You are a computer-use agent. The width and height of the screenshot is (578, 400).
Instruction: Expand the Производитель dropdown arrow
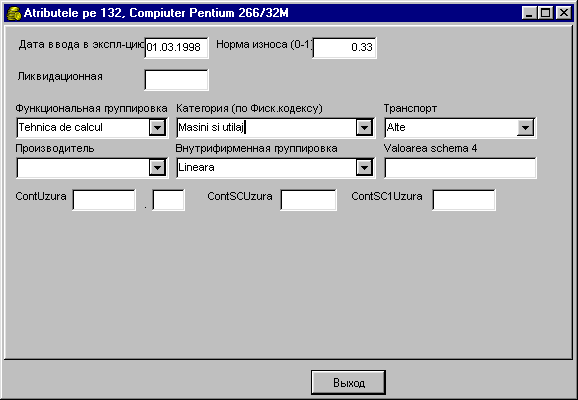pyautogui.click(x=157, y=168)
